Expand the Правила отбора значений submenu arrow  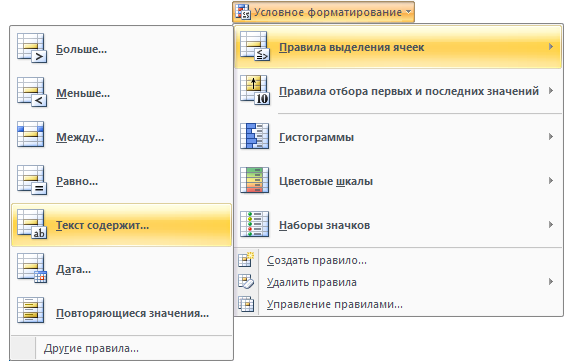click(551, 90)
